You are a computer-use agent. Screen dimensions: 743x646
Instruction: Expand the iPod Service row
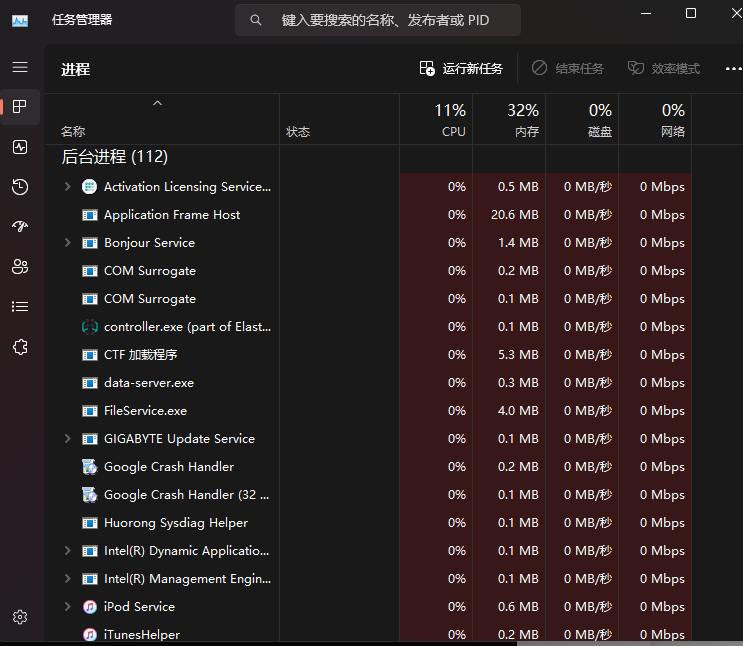coord(67,606)
